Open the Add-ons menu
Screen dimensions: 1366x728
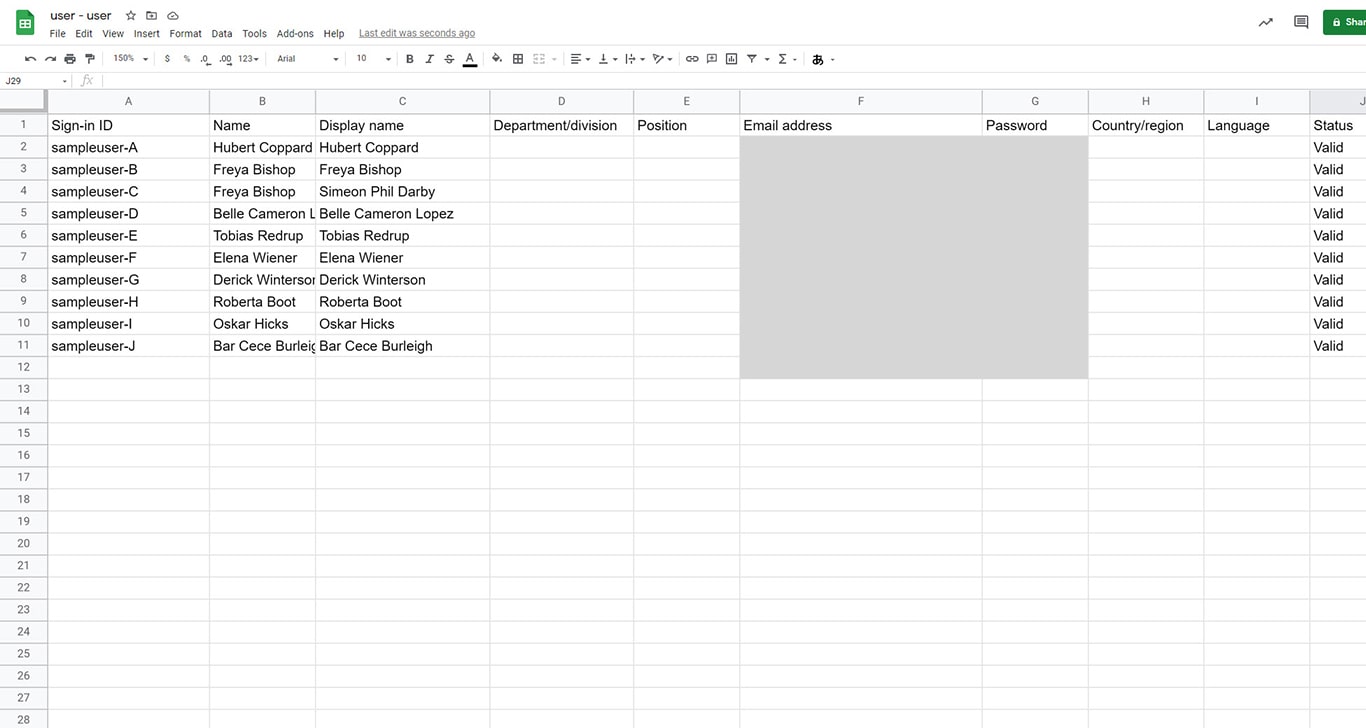[294, 34]
